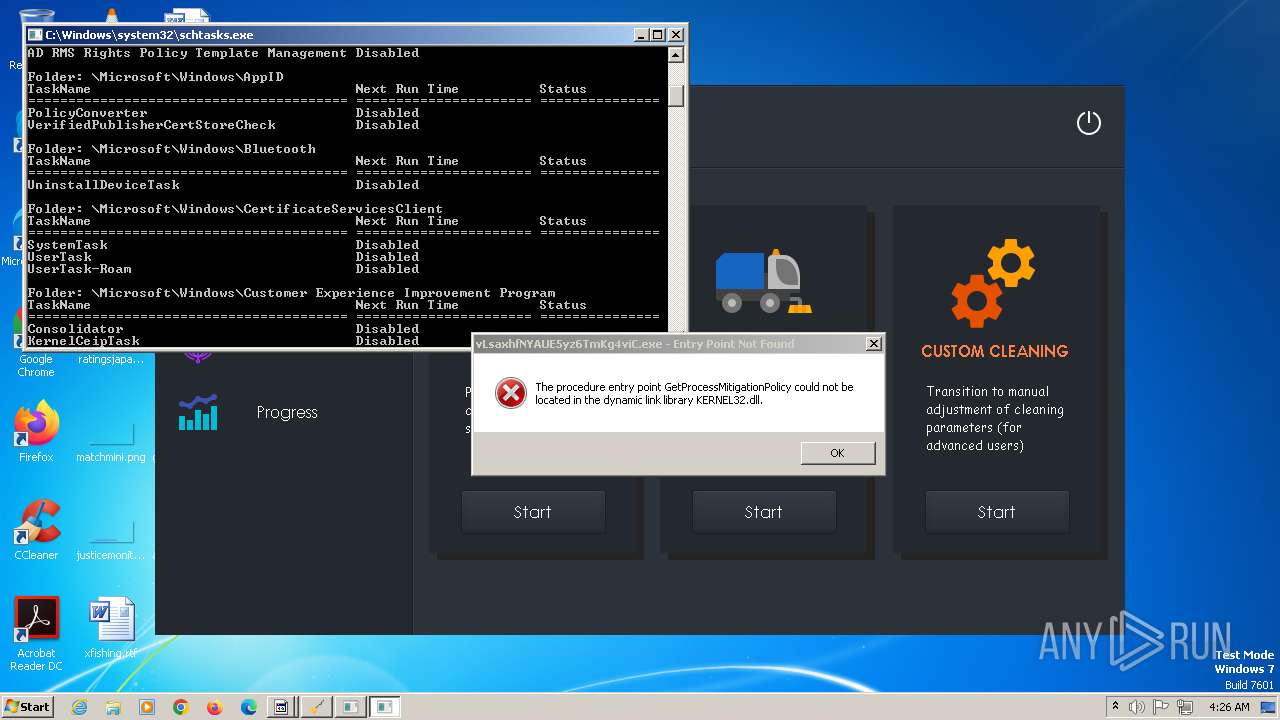Show hidden system tray icons
The width and height of the screenshot is (1280, 720).
tap(1116, 706)
